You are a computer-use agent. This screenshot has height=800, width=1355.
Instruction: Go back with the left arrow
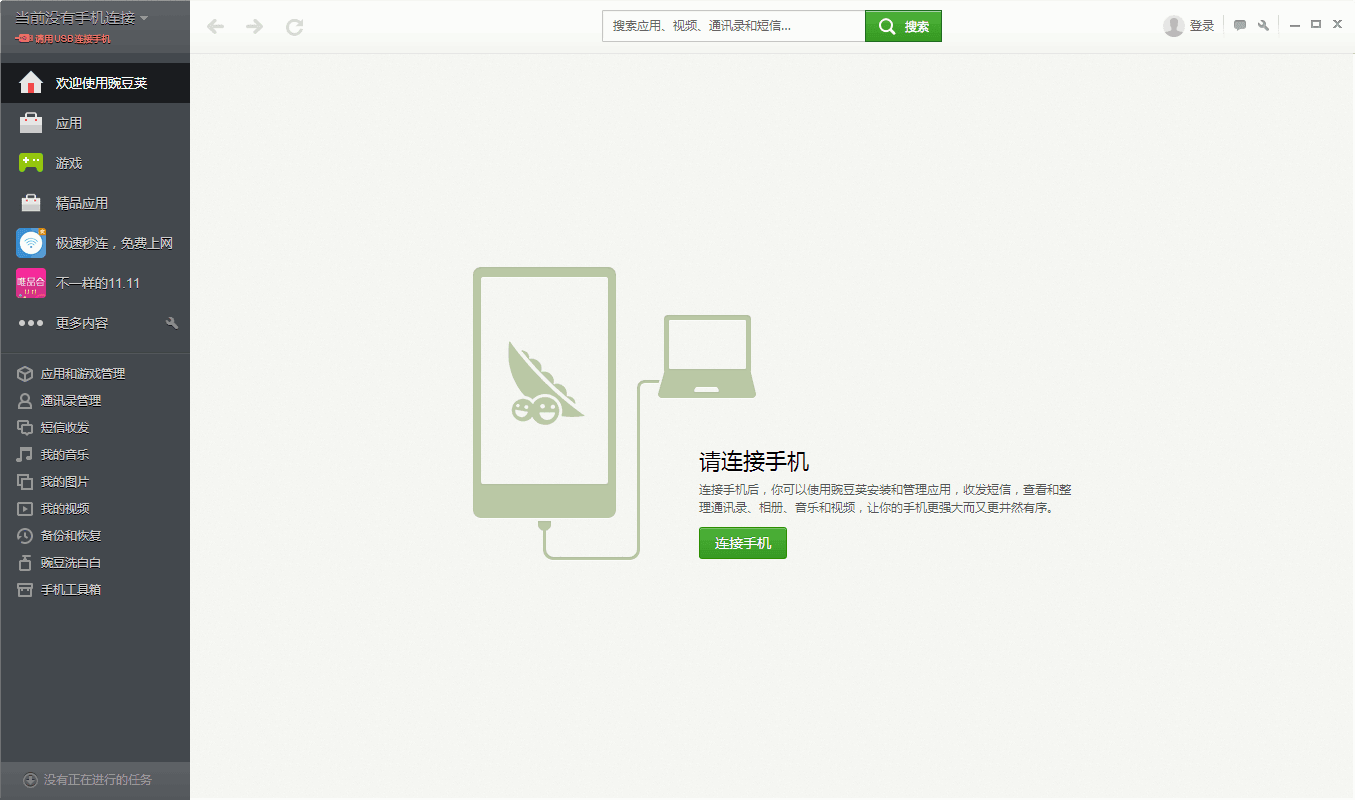tap(215, 27)
